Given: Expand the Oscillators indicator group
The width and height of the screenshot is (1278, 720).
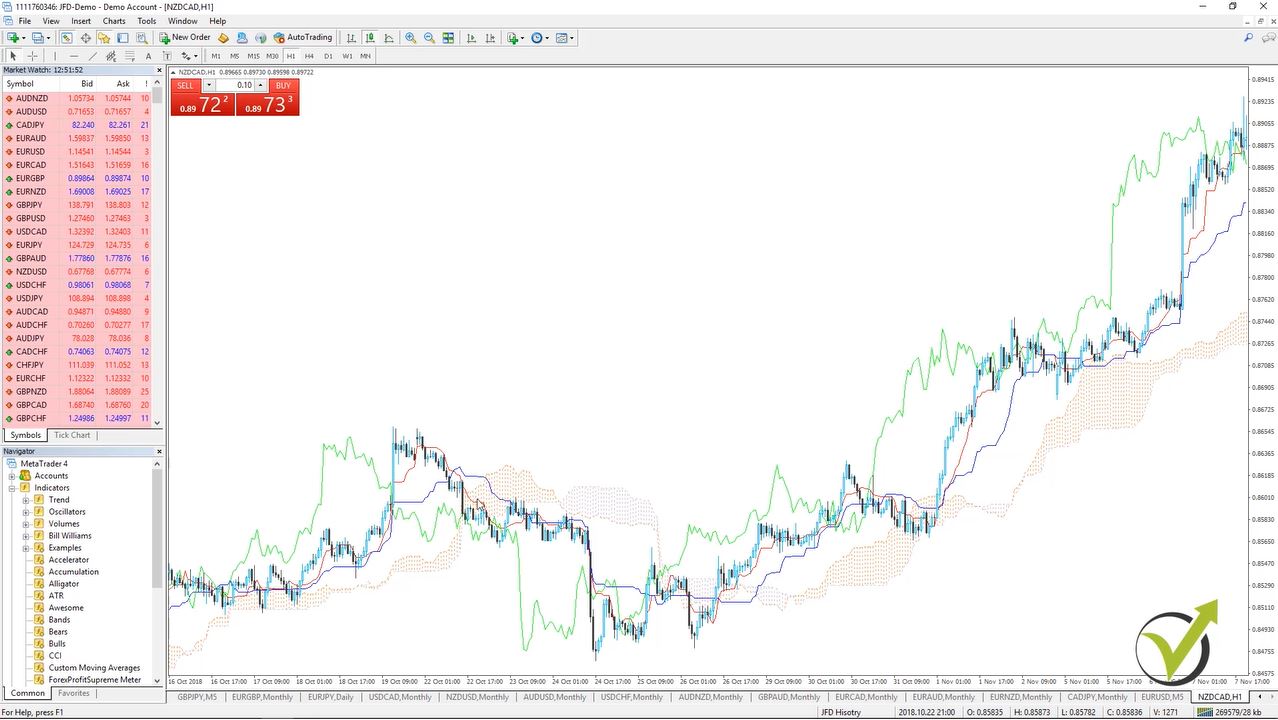Looking at the screenshot, I should click(x=27, y=511).
